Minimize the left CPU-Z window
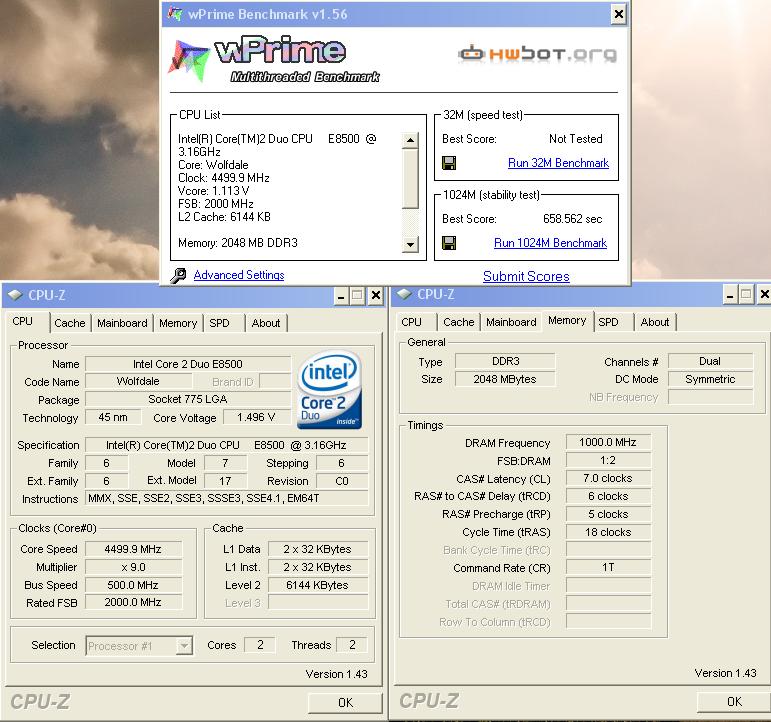This screenshot has height=722, width=771. click(x=341, y=296)
